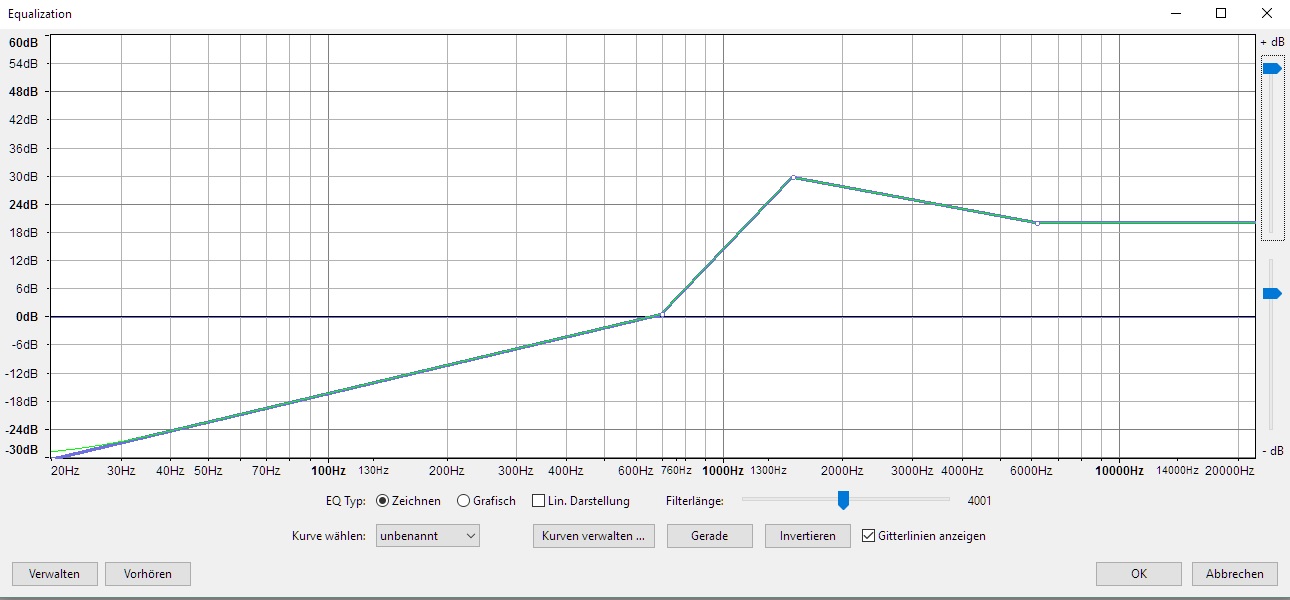The height and width of the screenshot is (600, 1290).
Task: Cancel with the Abbrechen button
Action: pos(1235,574)
